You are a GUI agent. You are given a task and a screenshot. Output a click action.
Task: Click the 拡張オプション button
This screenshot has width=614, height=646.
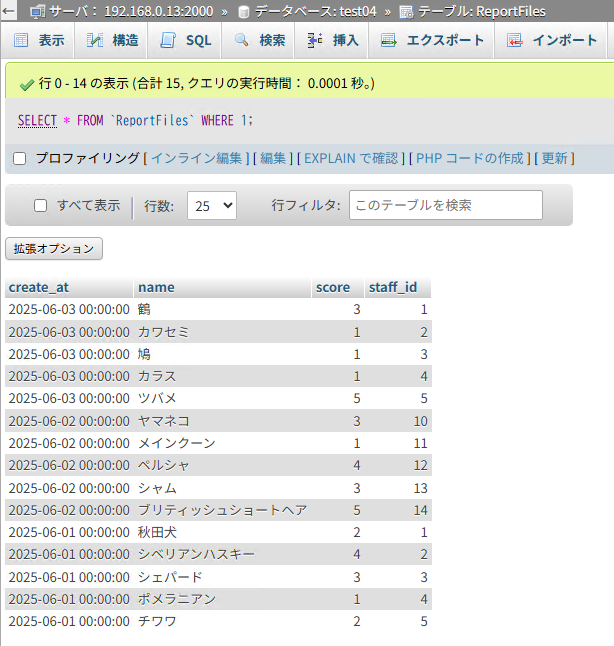54,248
